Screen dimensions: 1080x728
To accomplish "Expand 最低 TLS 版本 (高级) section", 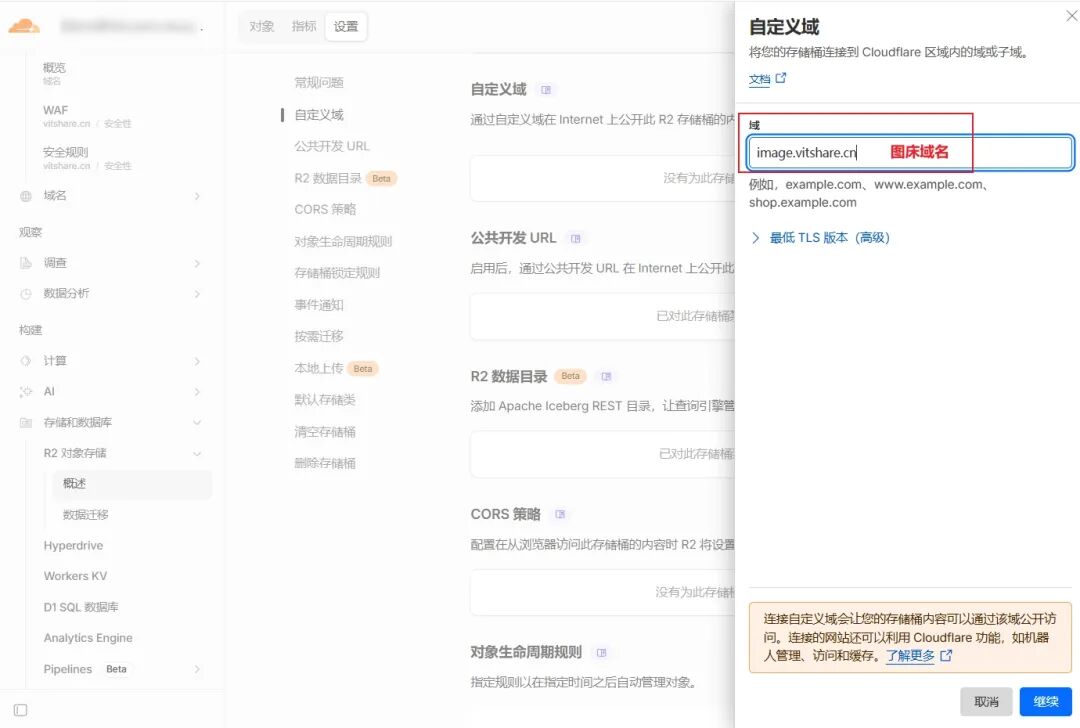I will coord(821,238).
